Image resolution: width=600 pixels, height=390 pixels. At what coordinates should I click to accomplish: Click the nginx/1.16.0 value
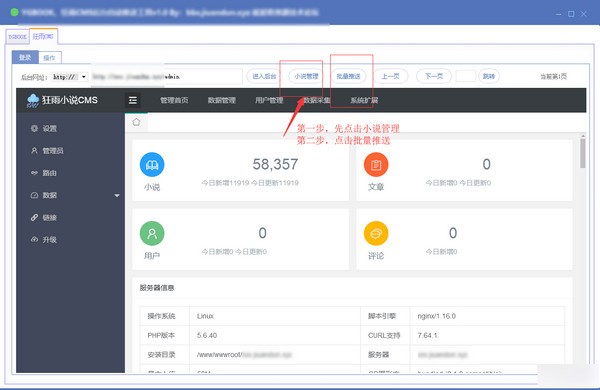pyautogui.click(x=437, y=316)
